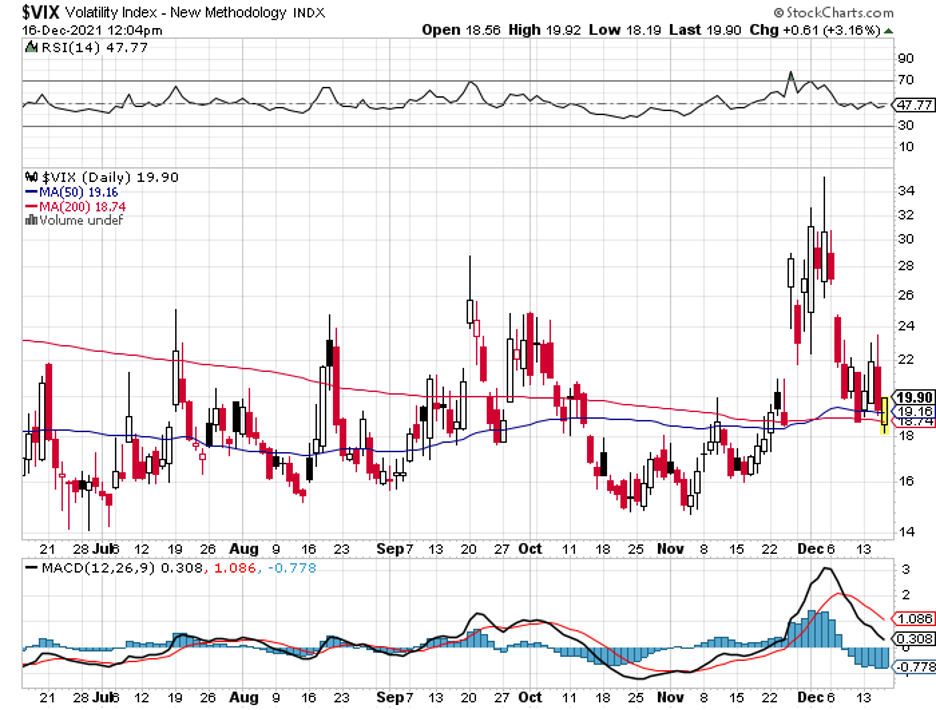Click the Chg +0.61 (+3.16%) value
This screenshot has height=710, width=936.
815,30
